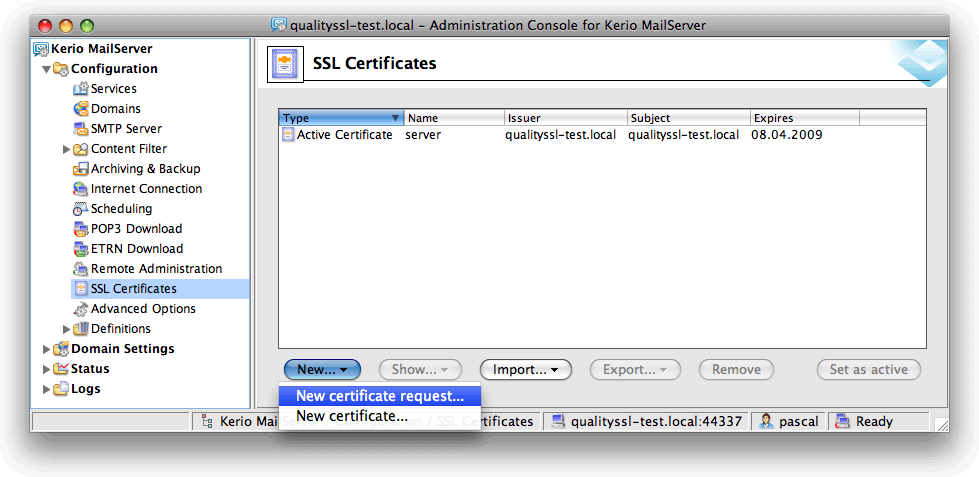Open the Import... dropdown button

coord(526,370)
